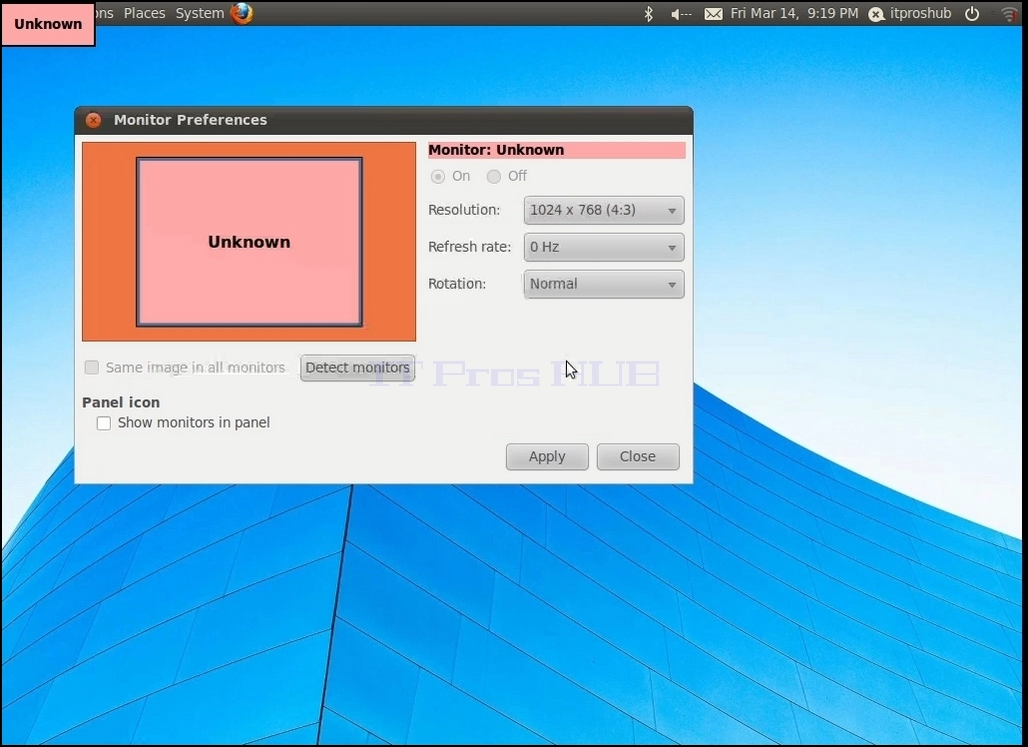Screen dimensions: 1028x747
Task: Open the Places menu
Action: point(144,13)
